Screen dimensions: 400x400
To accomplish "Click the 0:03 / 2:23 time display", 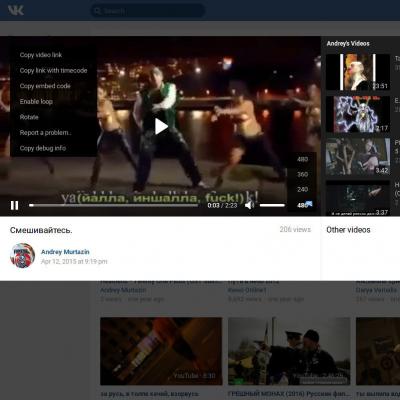I will point(222,205).
